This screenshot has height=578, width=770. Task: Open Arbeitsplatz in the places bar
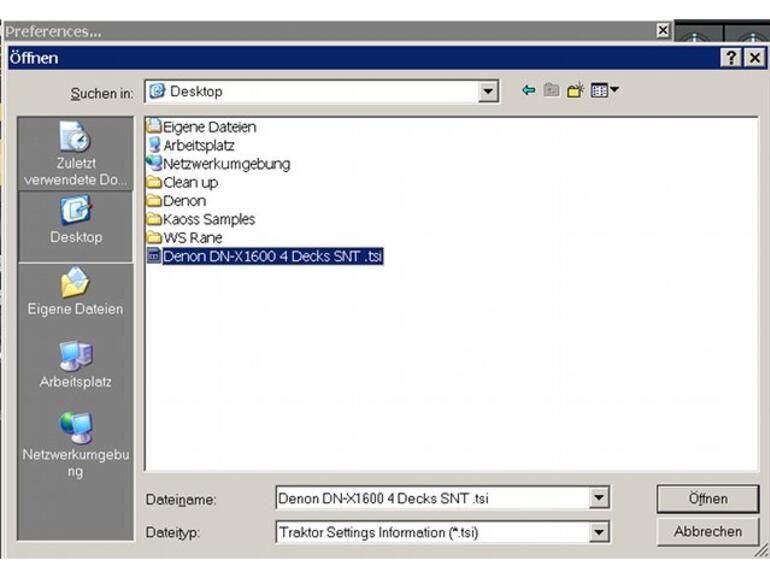point(75,364)
